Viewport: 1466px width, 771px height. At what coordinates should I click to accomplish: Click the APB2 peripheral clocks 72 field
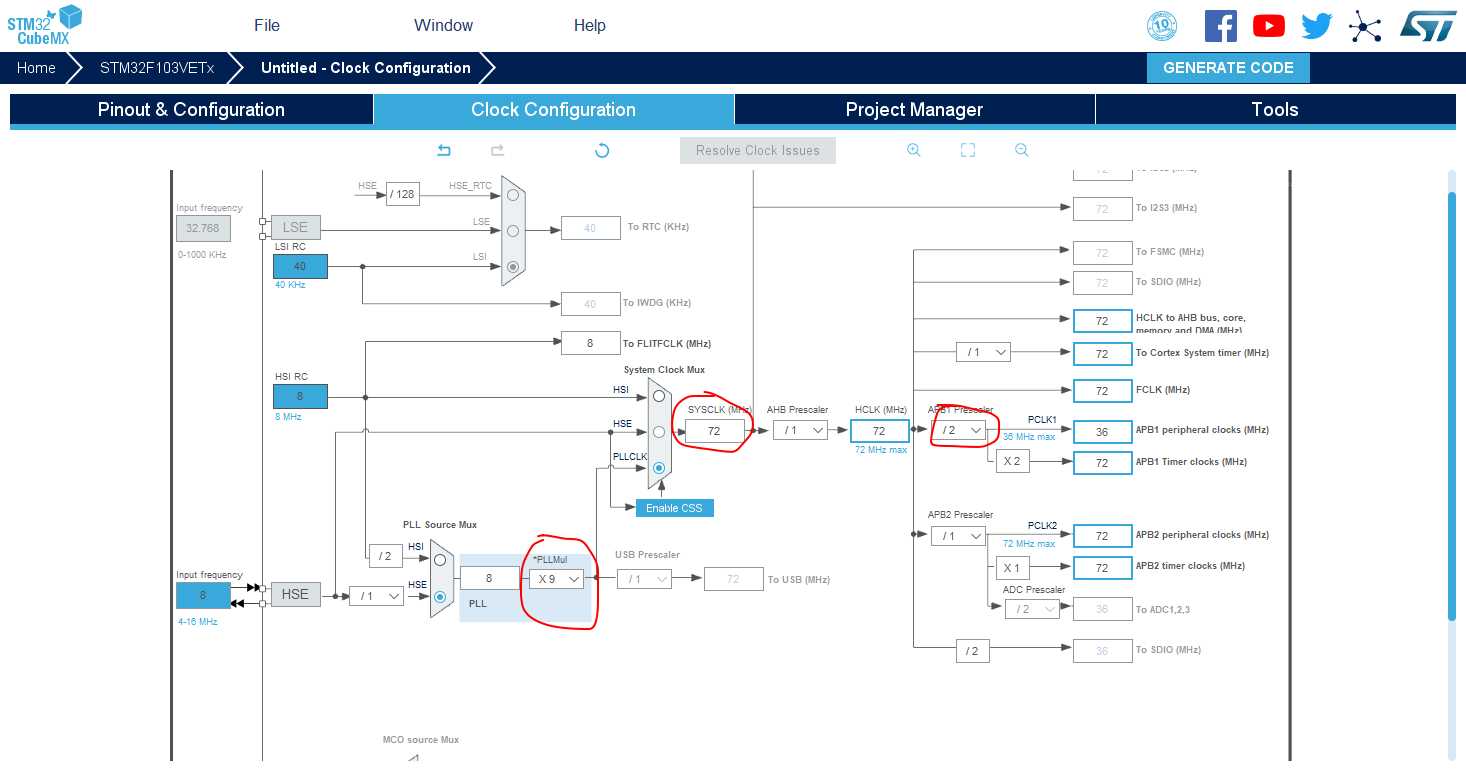point(1102,536)
